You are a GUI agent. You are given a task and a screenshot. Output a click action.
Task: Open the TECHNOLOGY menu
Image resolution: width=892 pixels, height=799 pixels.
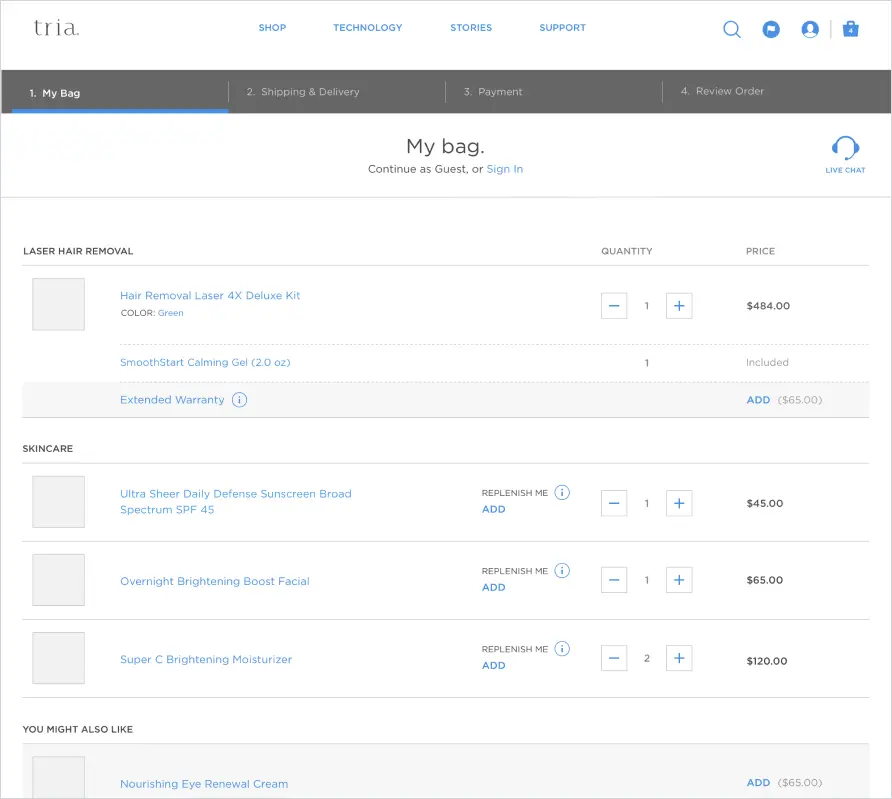tap(367, 27)
